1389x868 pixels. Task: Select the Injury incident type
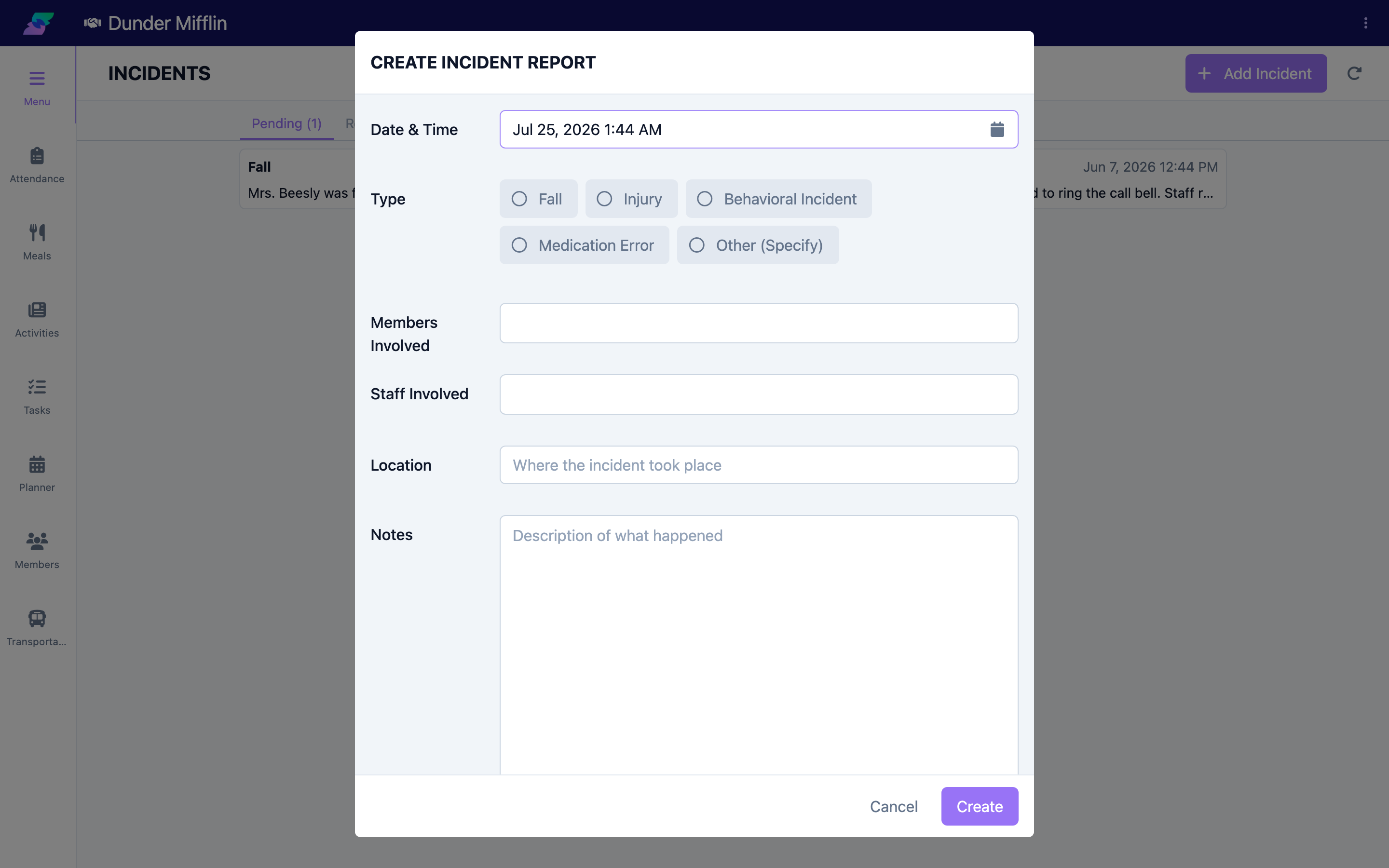[x=631, y=199]
